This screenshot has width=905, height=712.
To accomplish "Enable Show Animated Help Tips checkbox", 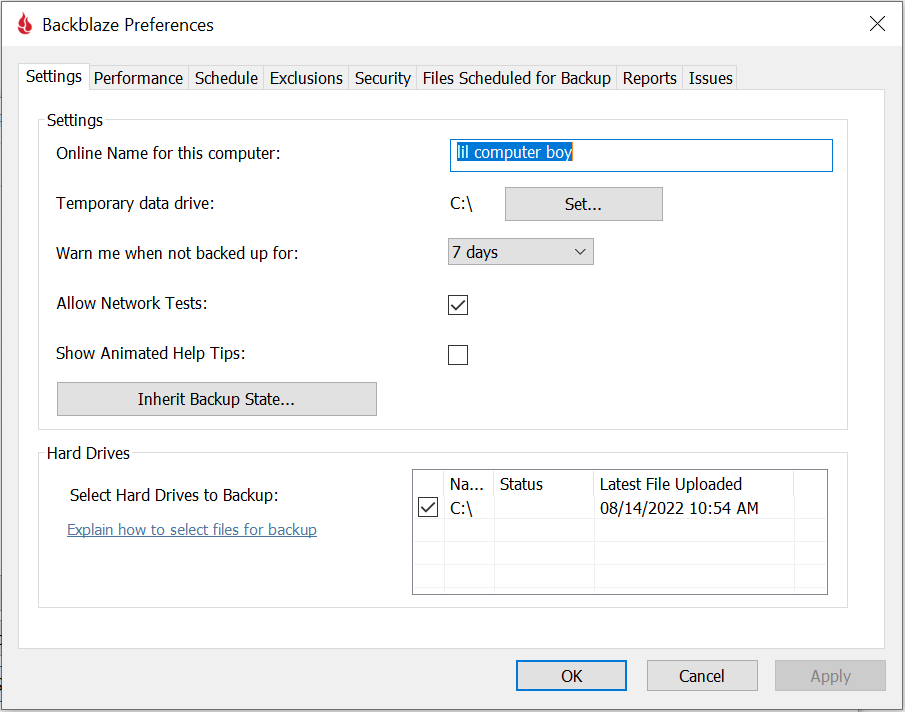I will click(458, 355).
